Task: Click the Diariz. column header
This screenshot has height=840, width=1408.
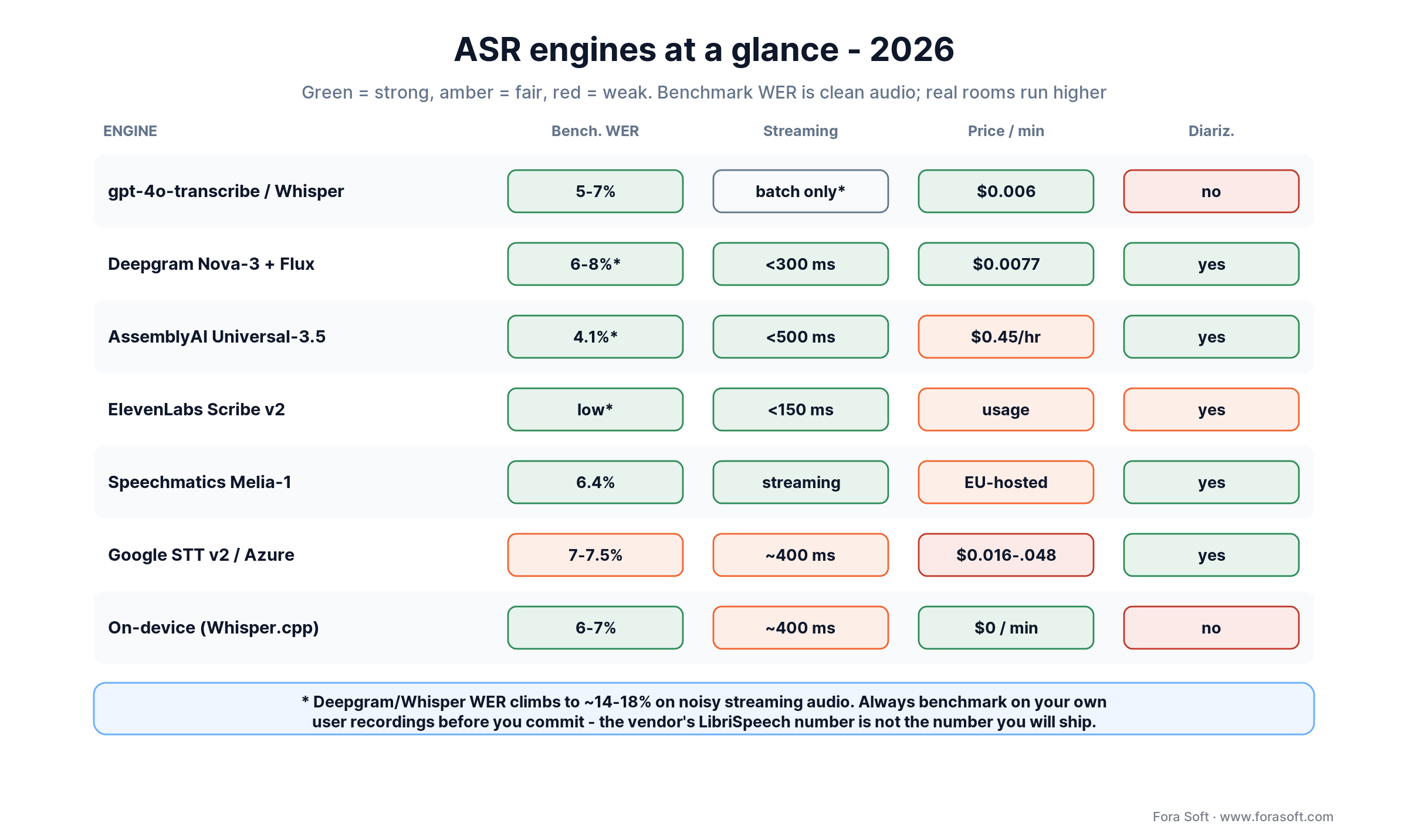Action: tap(1211, 131)
